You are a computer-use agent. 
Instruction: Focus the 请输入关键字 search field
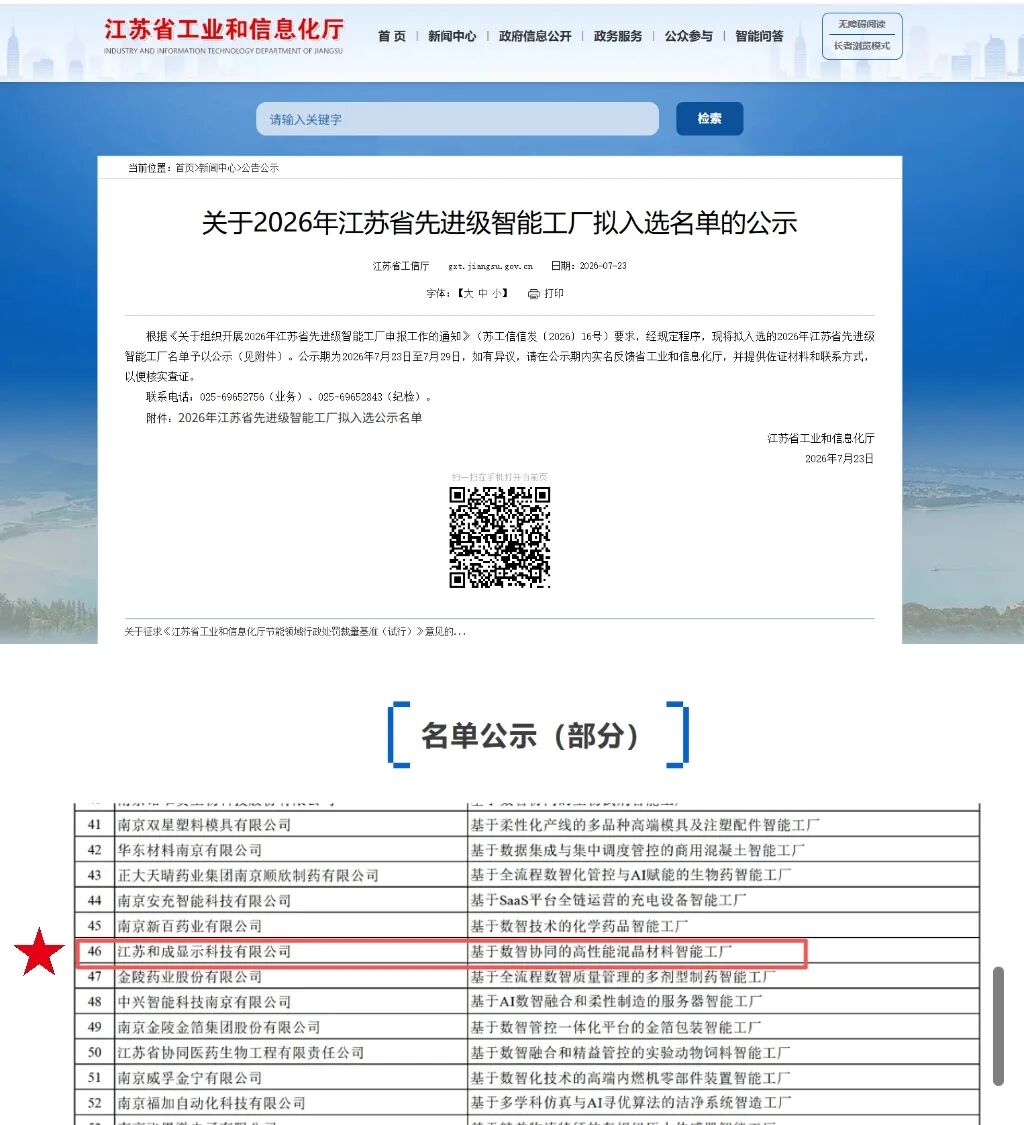(x=457, y=119)
